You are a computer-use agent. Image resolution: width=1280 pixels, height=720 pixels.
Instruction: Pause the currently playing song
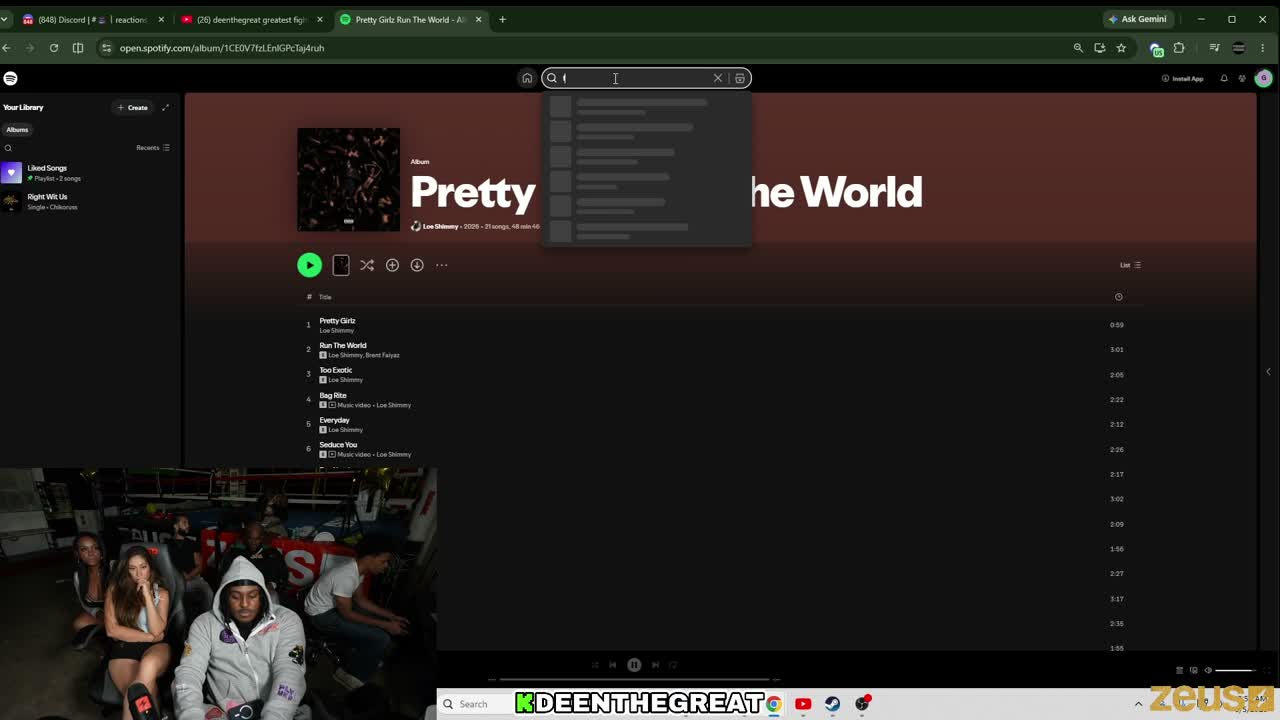[634, 665]
